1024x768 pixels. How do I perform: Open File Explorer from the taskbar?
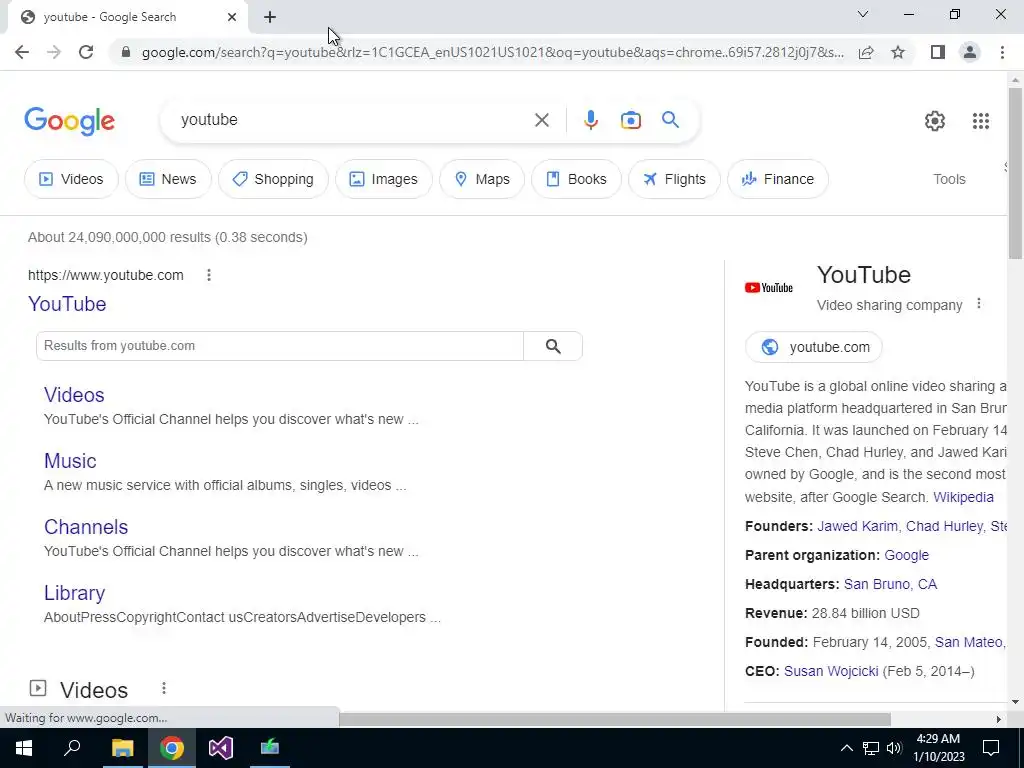pos(122,748)
